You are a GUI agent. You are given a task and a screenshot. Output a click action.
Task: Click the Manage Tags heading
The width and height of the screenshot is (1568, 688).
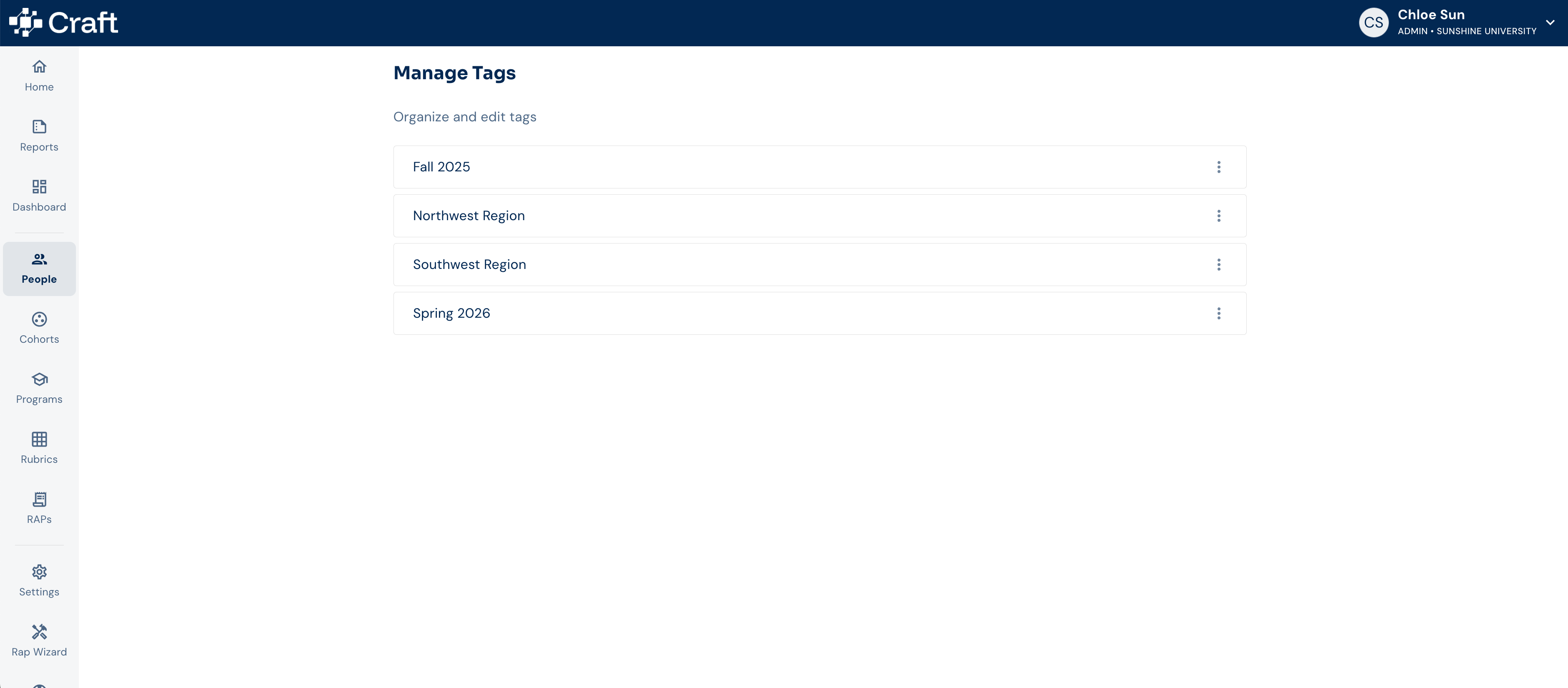click(x=454, y=73)
